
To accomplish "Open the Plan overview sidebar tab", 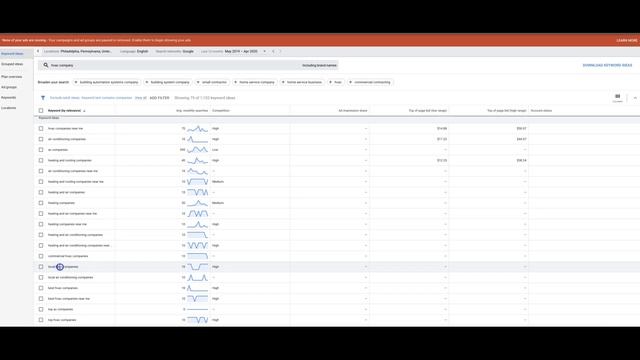I will click(x=11, y=77).
